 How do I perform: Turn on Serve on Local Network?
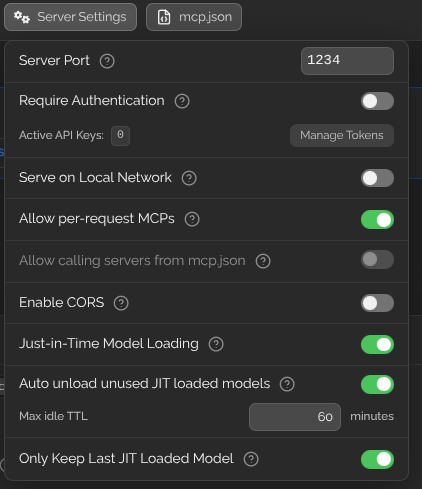coord(377,178)
